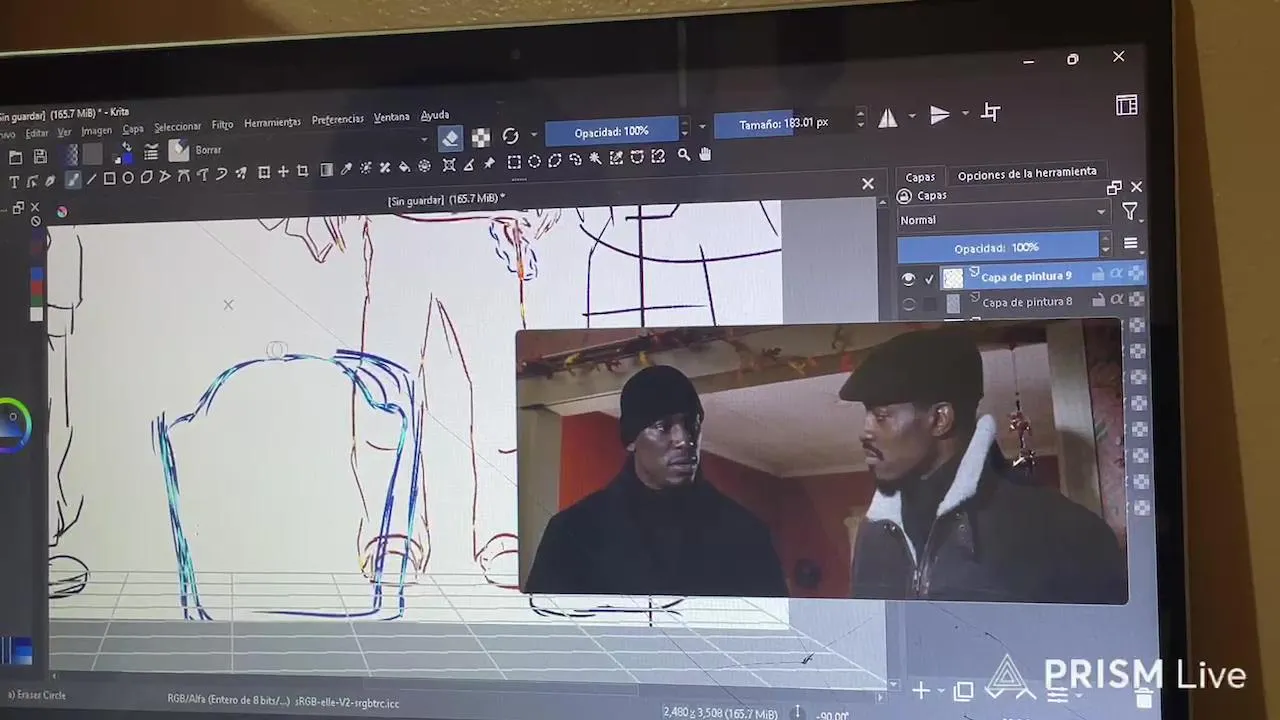Image resolution: width=1280 pixels, height=720 pixels.
Task: Toggle lock on Capa de pintura 9
Action: (1098, 274)
